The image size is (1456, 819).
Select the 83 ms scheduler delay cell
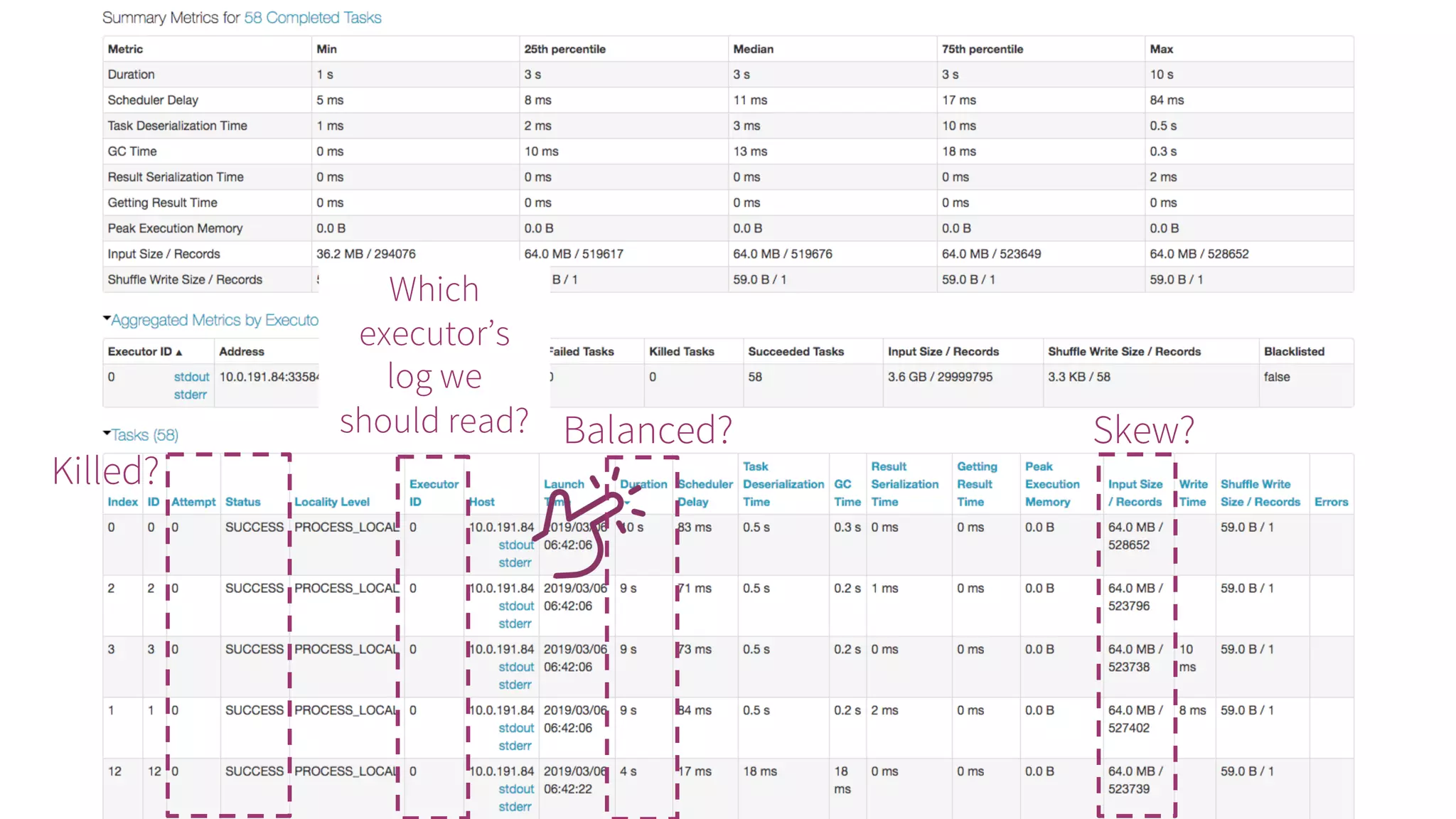(695, 528)
